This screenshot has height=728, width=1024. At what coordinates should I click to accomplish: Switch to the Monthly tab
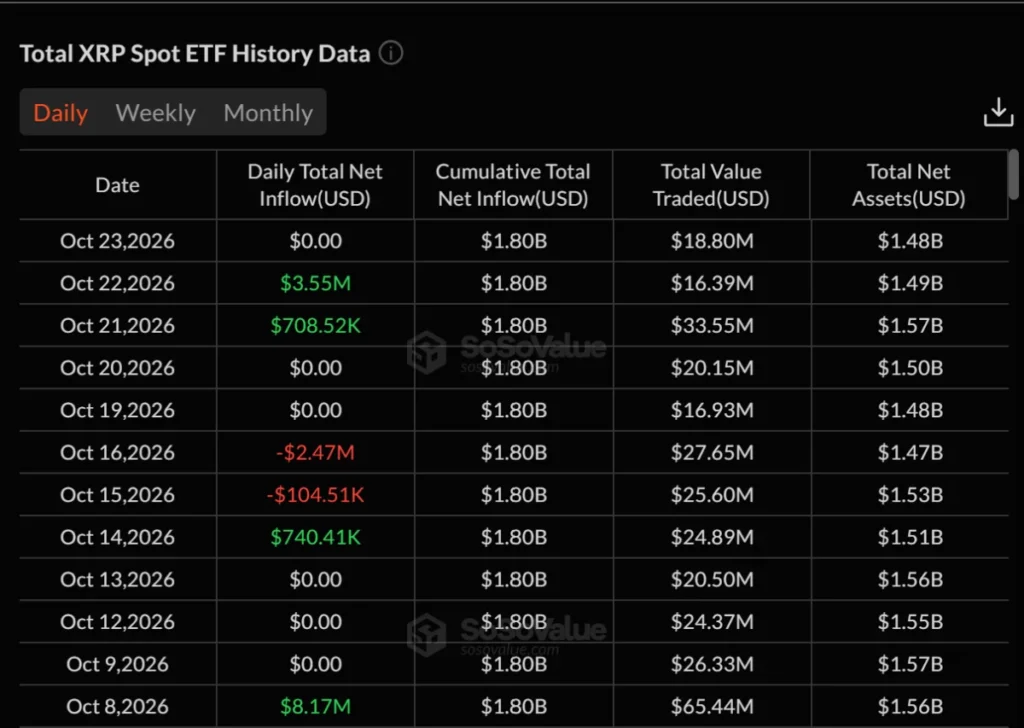pyautogui.click(x=268, y=113)
